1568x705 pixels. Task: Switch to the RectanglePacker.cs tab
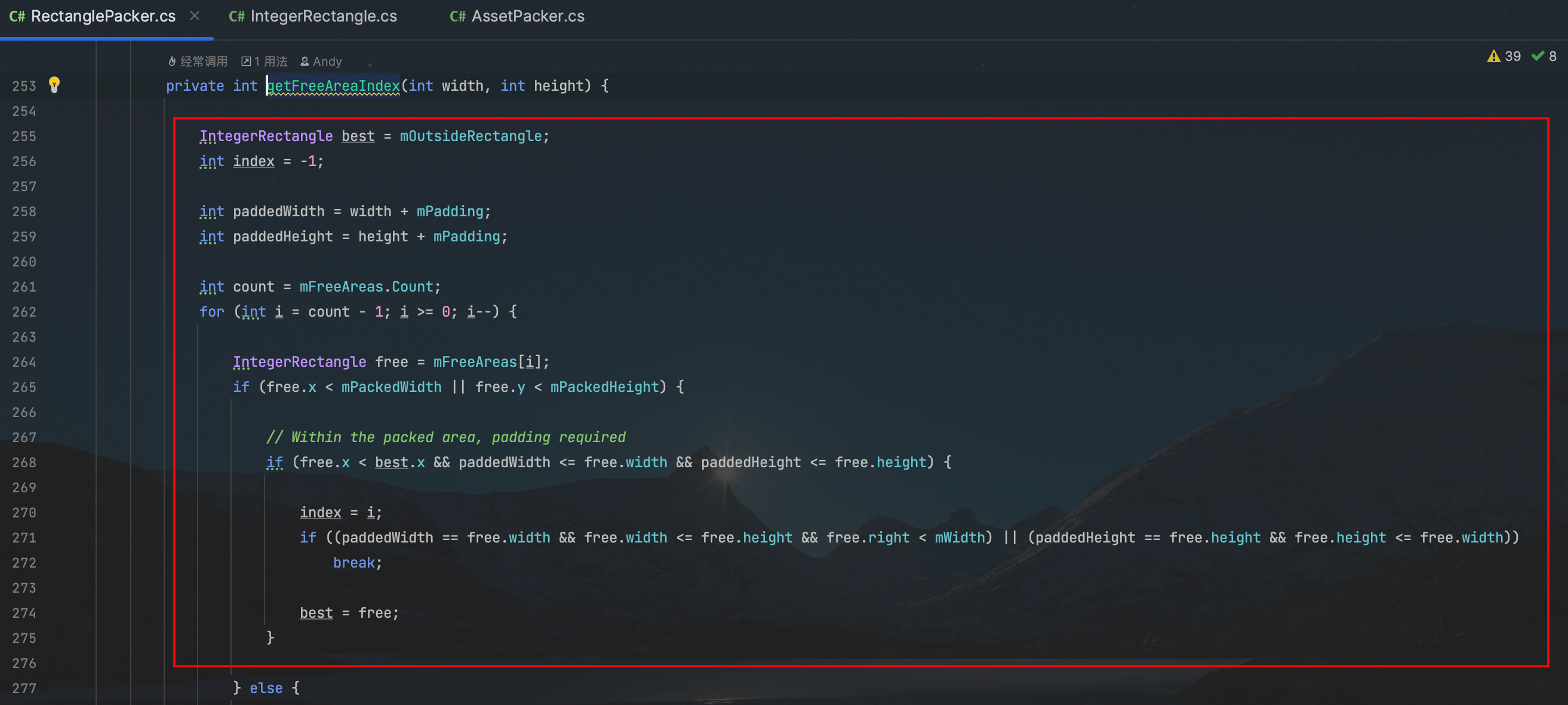103,17
